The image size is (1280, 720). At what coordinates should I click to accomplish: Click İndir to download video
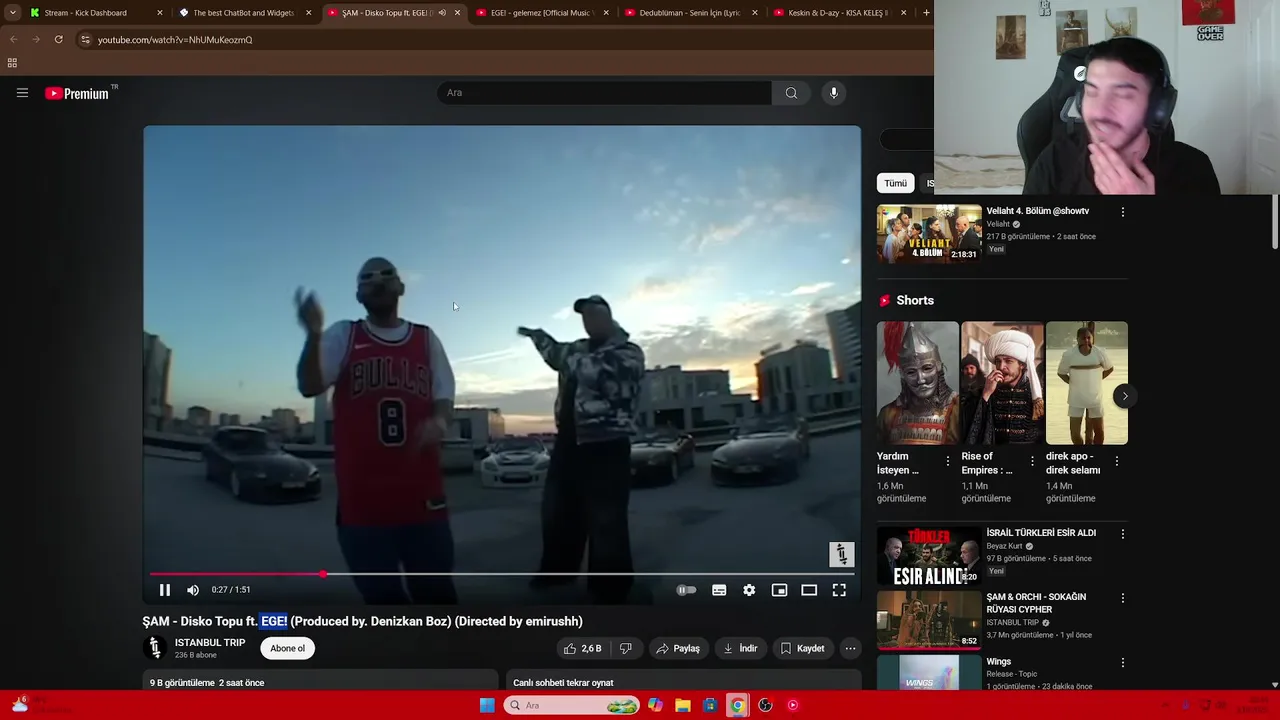[x=741, y=649]
